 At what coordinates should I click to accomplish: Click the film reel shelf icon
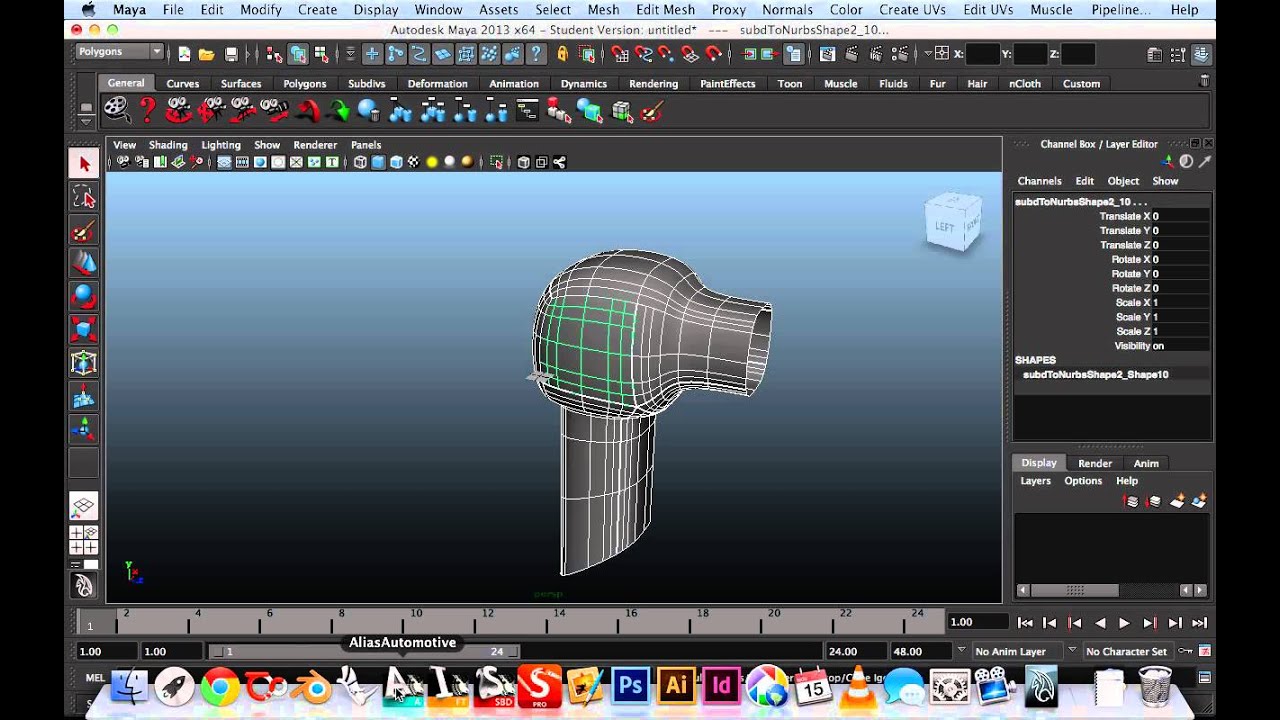pyautogui.click(x=116, y=109)
